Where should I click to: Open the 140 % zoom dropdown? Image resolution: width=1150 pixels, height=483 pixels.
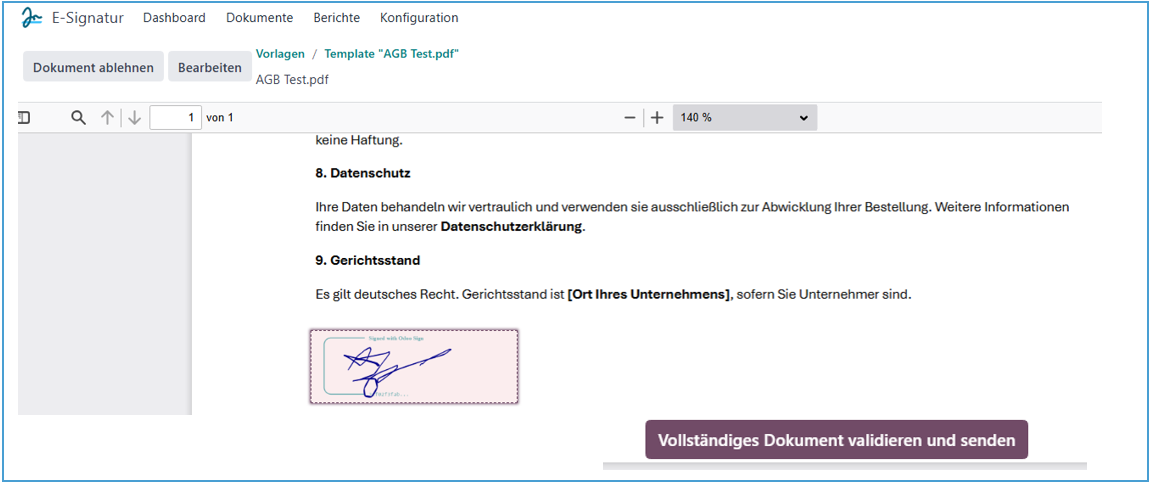click(x=744, y=118)
